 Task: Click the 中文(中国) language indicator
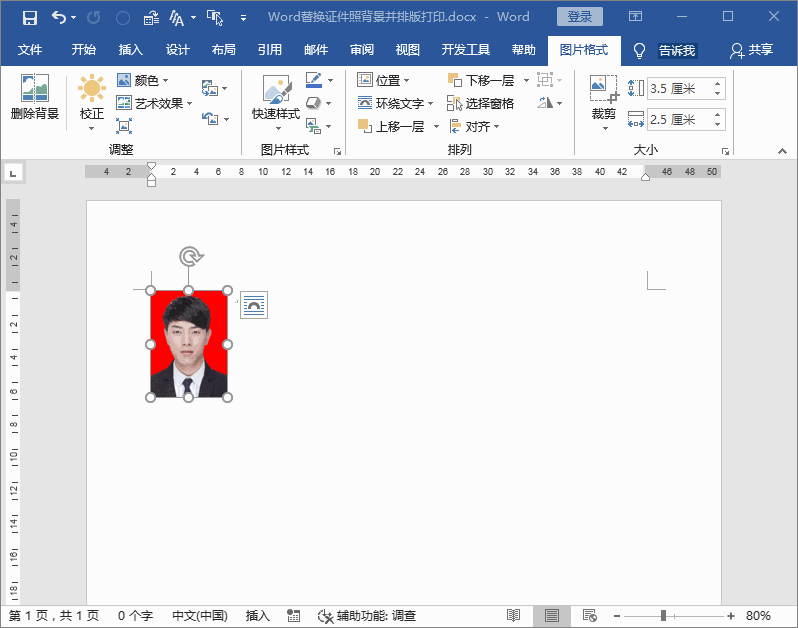coord(200,616)
